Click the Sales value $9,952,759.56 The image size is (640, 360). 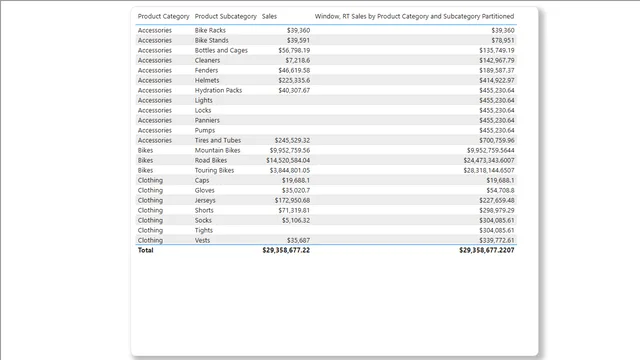click(x=290, y=150)
